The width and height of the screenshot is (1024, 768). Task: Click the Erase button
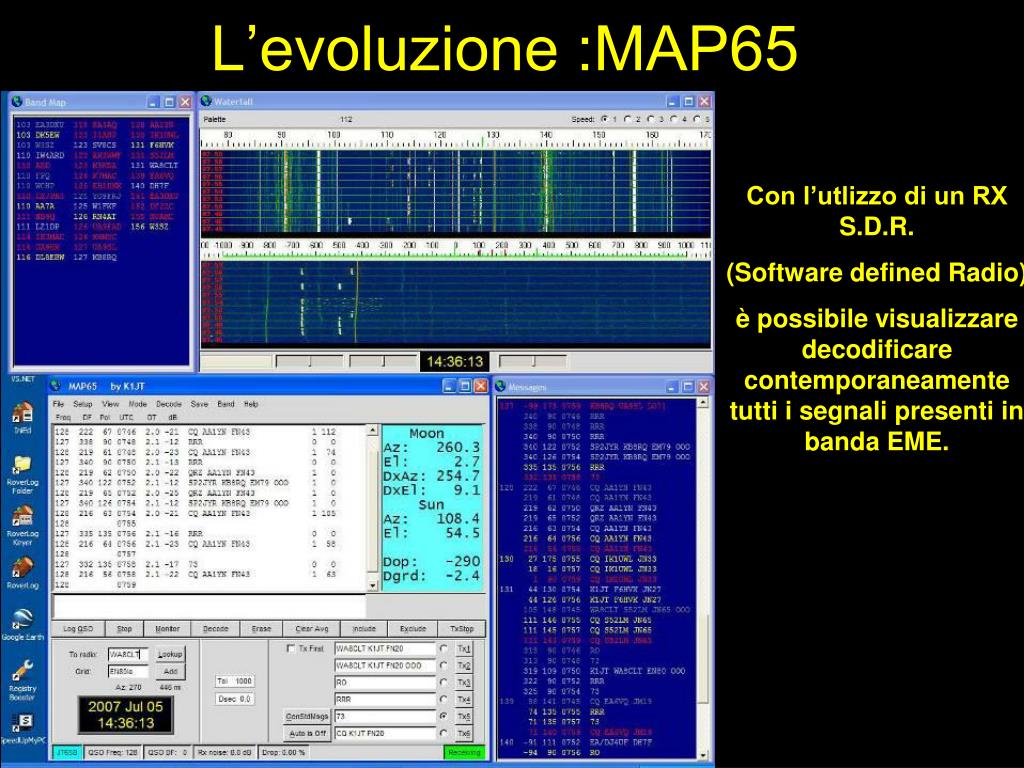261,628
